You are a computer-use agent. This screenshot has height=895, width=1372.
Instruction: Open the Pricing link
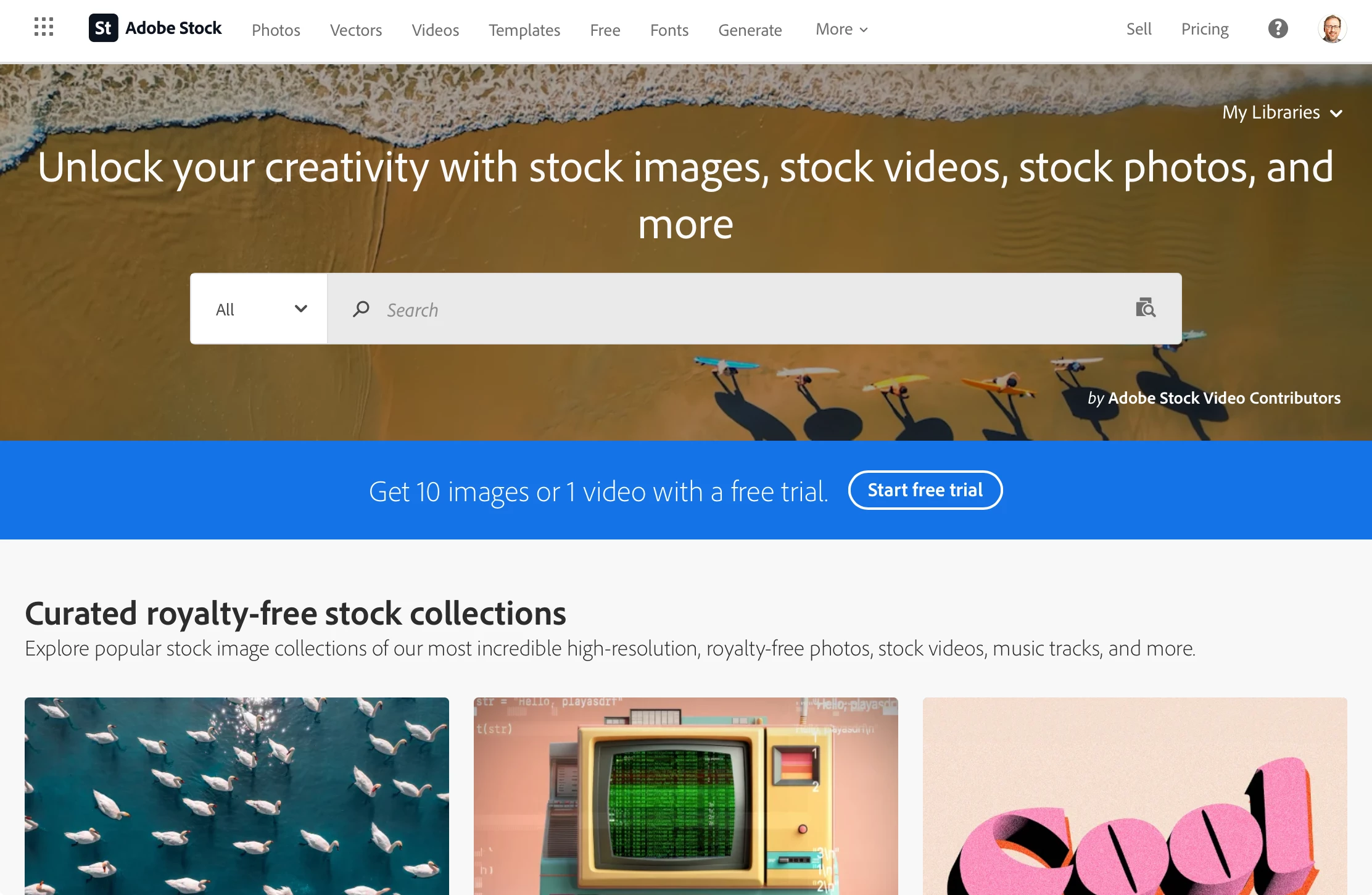click(x=1205, y=29)
